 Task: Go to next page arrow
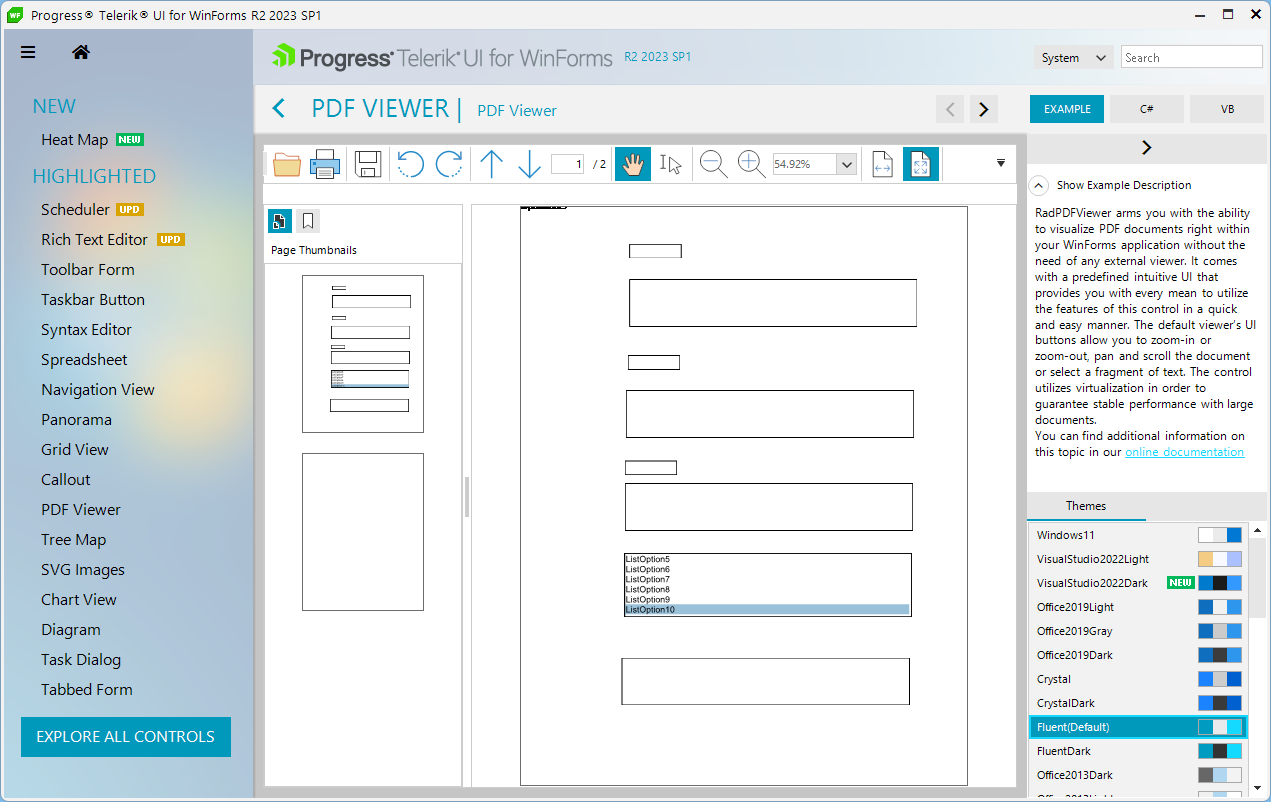[x=529, y=164]
